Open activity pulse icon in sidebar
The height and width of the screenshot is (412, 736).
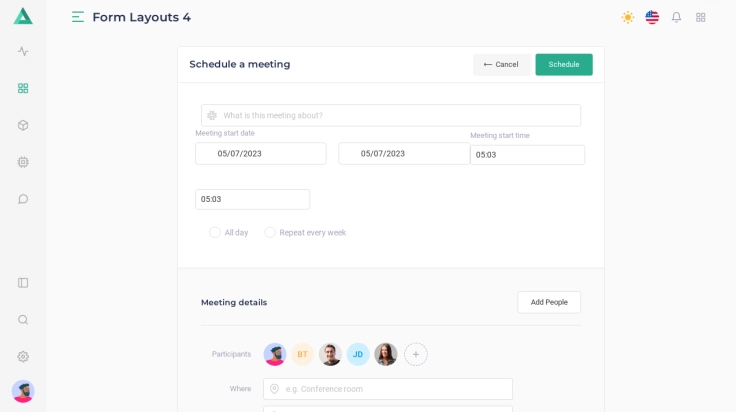click(23, 51)
